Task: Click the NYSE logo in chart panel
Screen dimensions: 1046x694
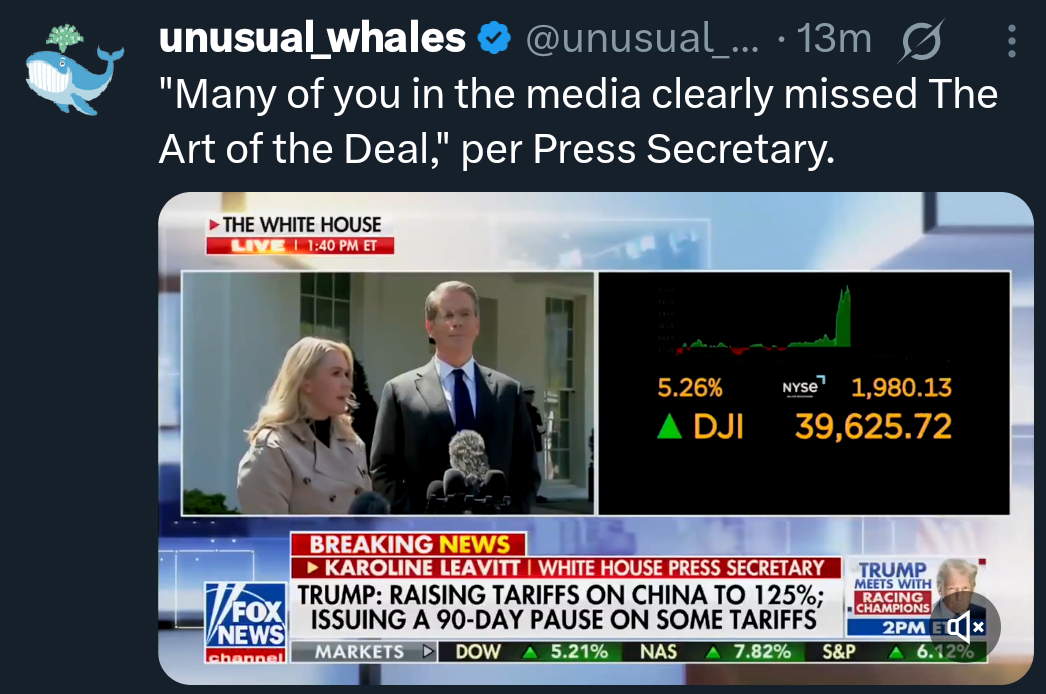Action: [803, 387]
